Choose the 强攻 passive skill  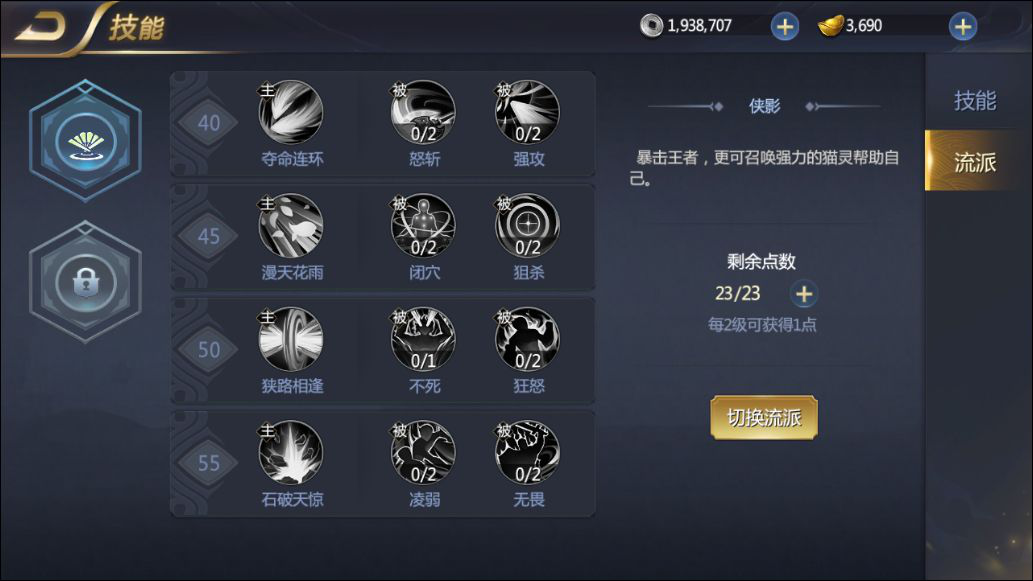click(527, 112)
